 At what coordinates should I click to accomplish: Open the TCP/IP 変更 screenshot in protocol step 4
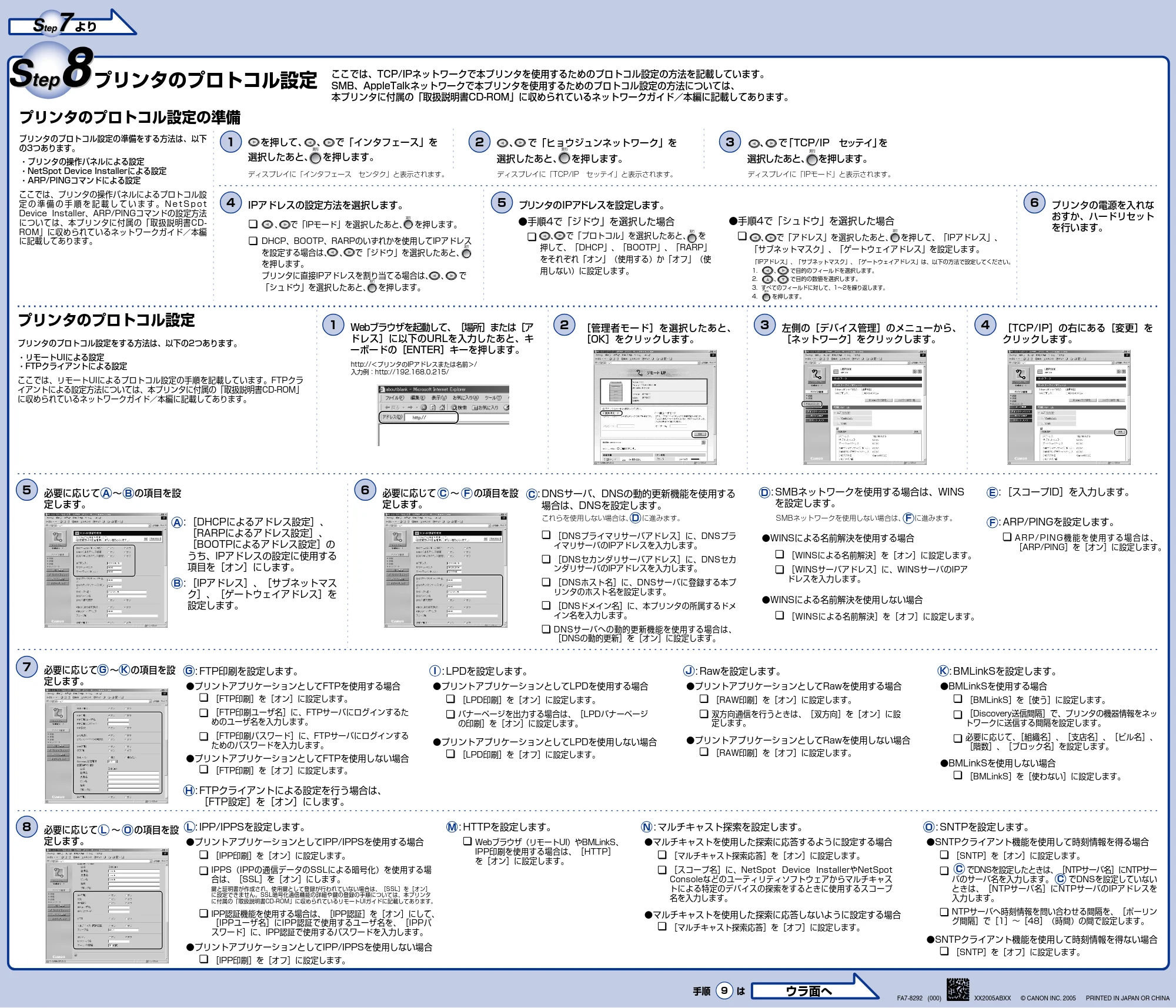(1069, 407)
